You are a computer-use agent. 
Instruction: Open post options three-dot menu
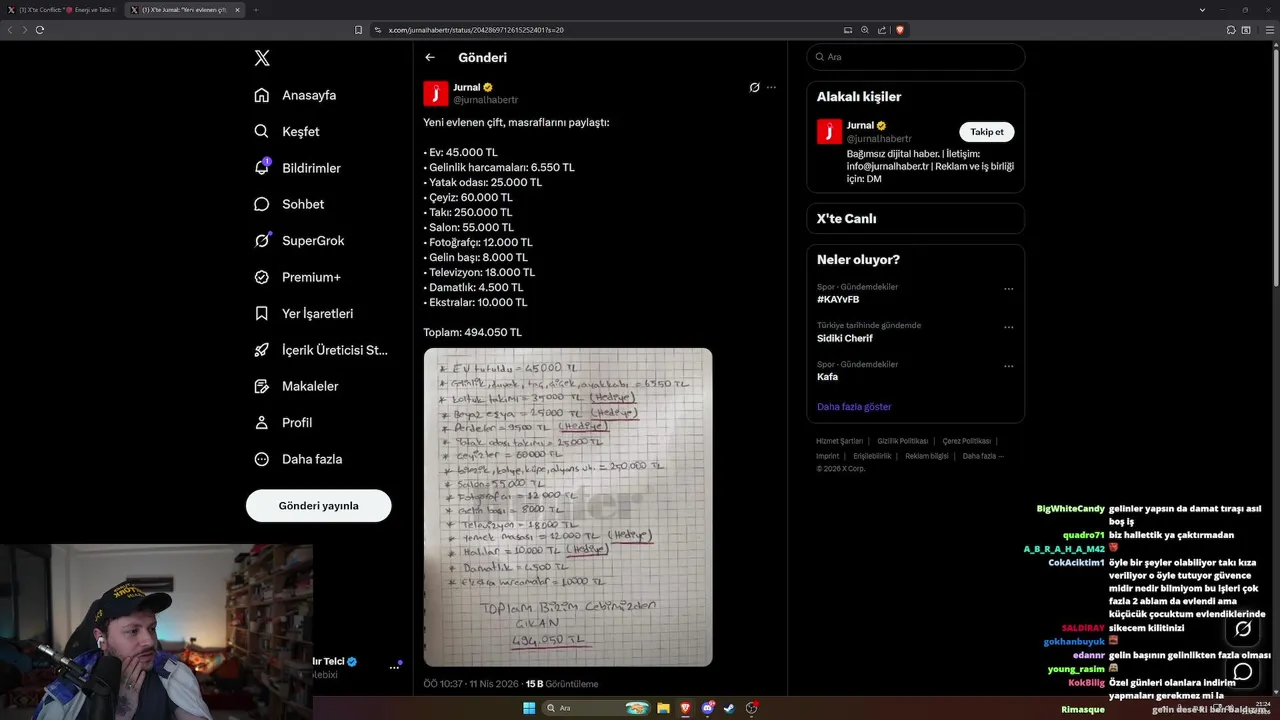pos(771,87)
